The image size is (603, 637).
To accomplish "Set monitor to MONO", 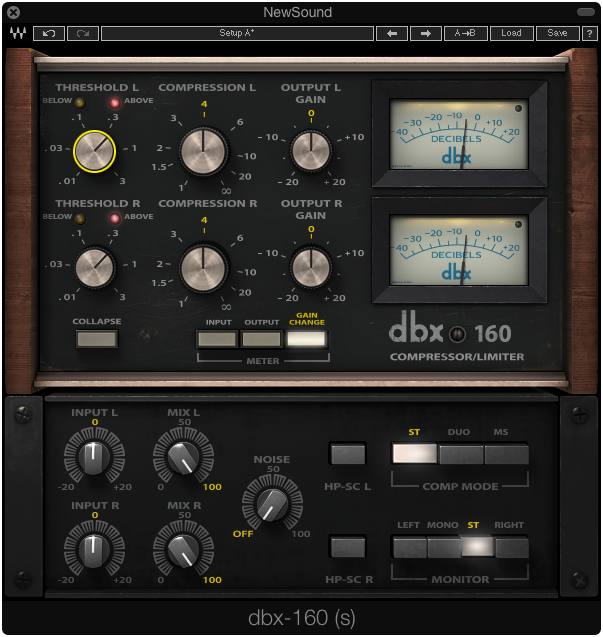I will [444, 547].
